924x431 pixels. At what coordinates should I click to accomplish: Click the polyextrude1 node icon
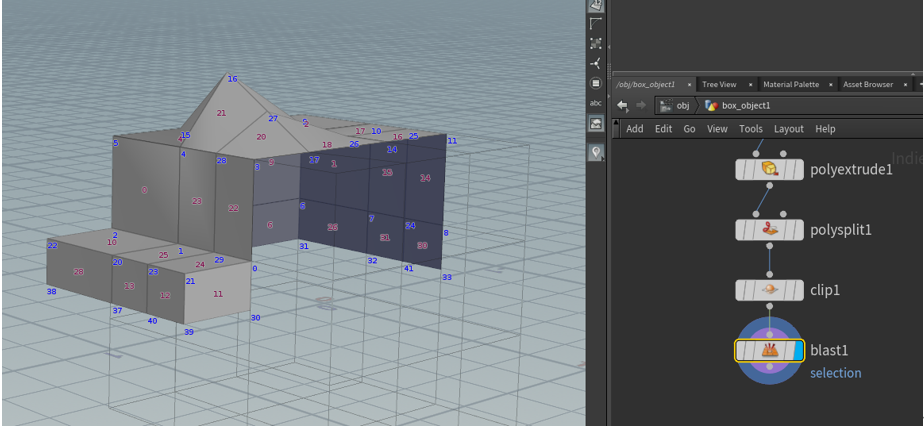pos(769,169)
